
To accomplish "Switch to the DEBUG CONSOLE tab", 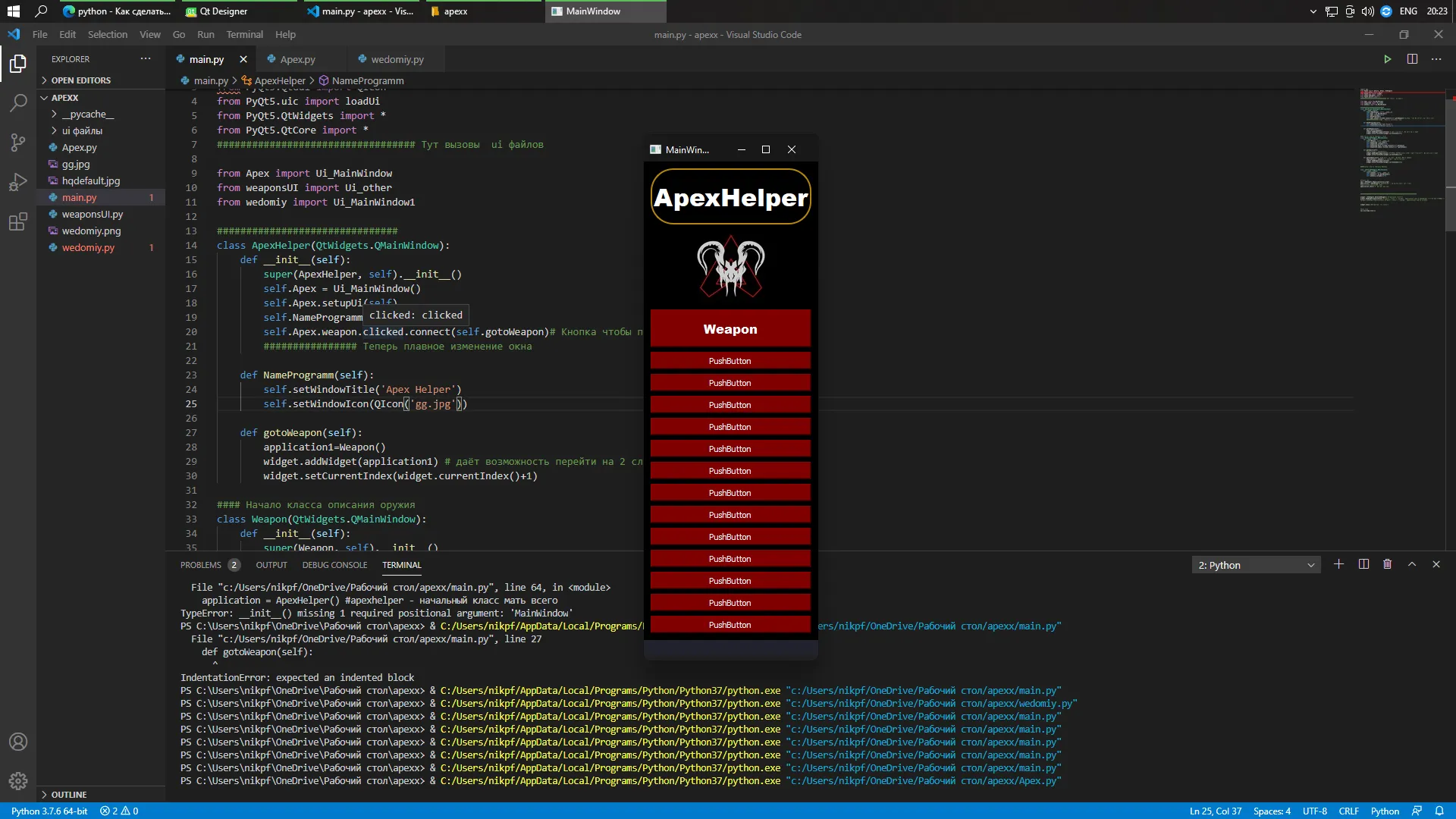I will pyautogui.click(x=334, y=565).
